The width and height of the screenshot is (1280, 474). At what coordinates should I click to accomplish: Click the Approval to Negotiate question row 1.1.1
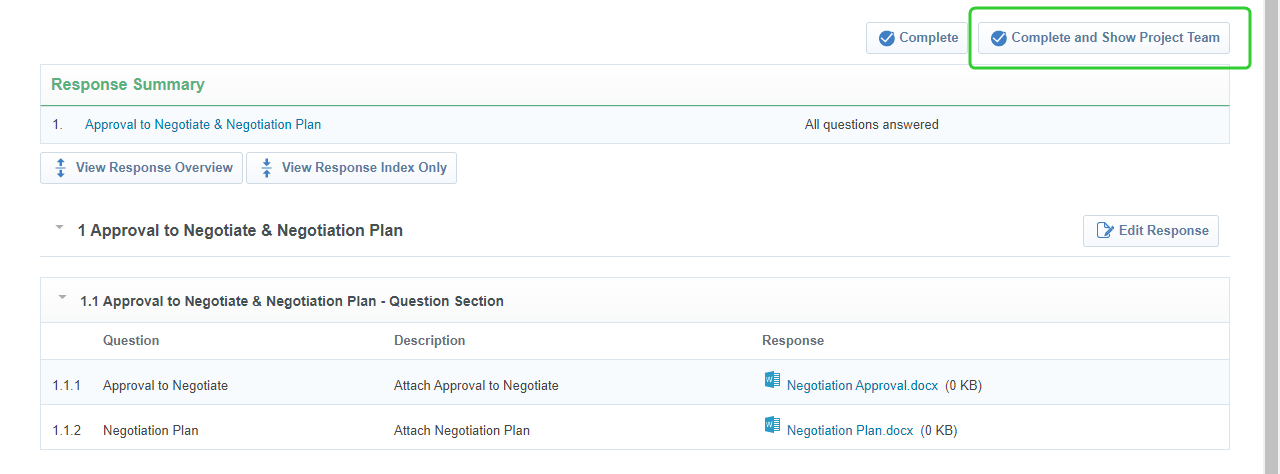(x=165, y=386)
